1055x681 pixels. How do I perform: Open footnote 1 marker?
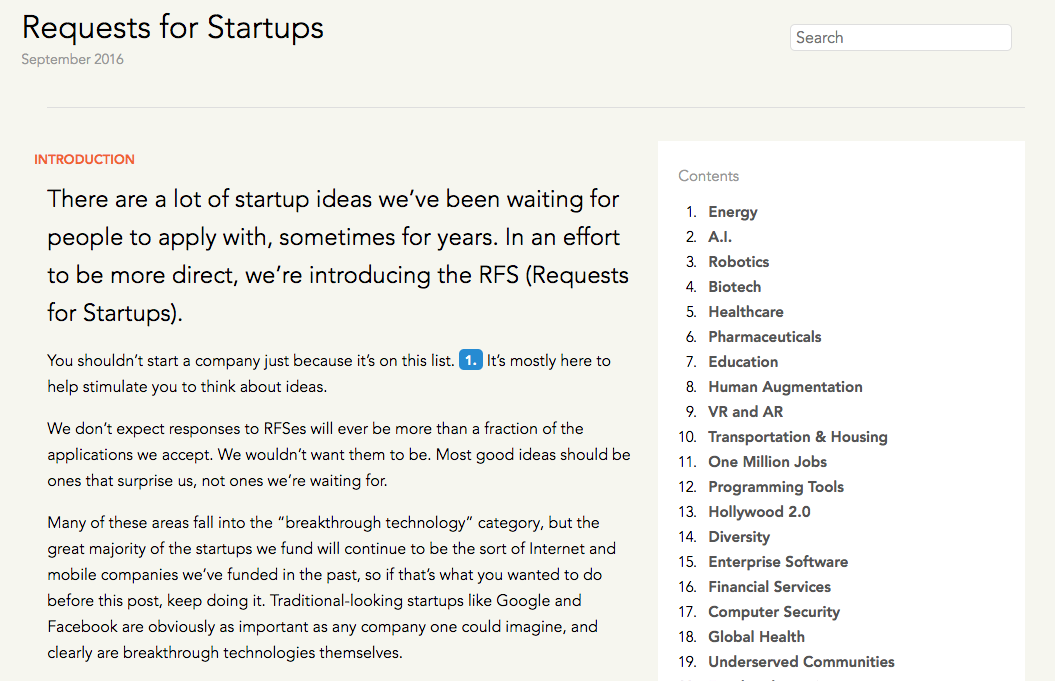tap(470, 360)
